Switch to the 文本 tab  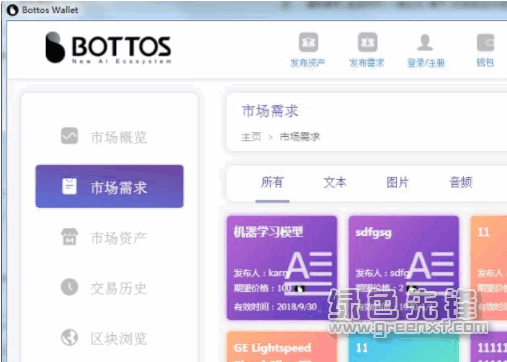pyautogui.click(x=335, y=182)
